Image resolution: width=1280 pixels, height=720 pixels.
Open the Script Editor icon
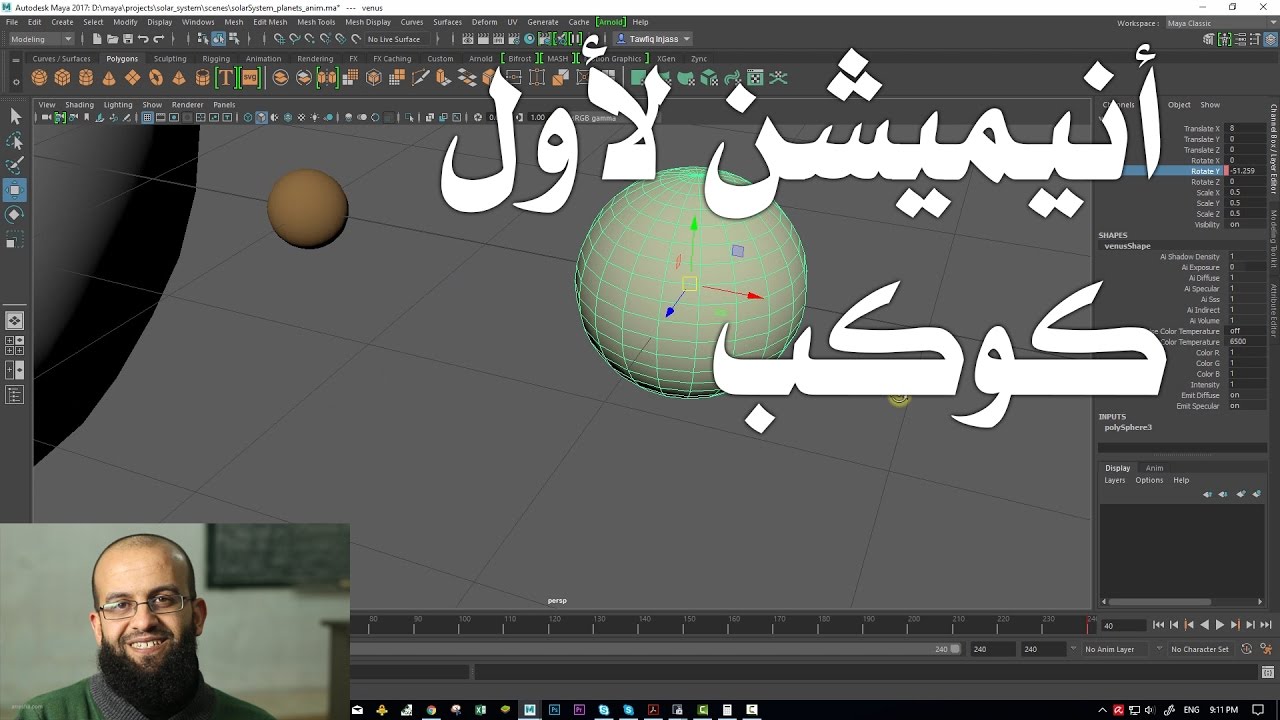point(1267,672)
